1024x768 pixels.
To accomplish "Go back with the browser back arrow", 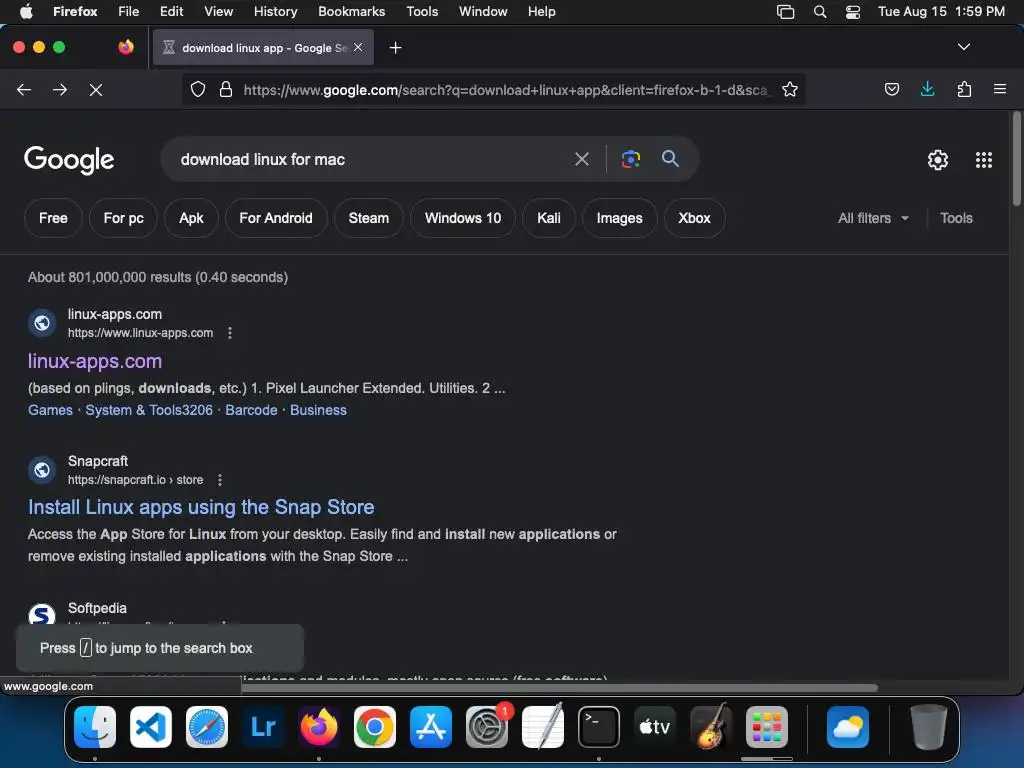I will [24, 89].
